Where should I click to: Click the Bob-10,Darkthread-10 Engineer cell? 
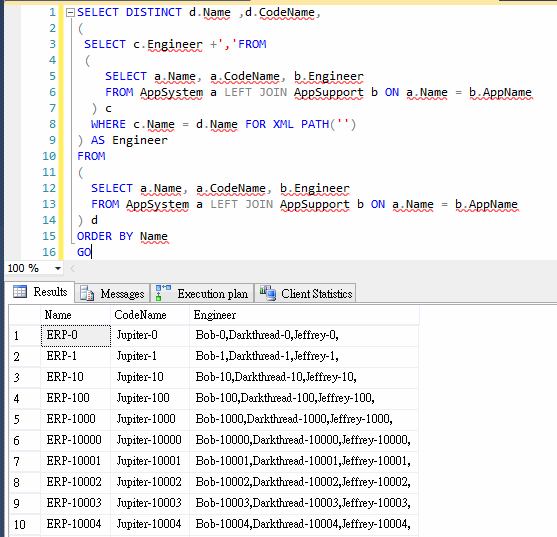pos(304,377)
